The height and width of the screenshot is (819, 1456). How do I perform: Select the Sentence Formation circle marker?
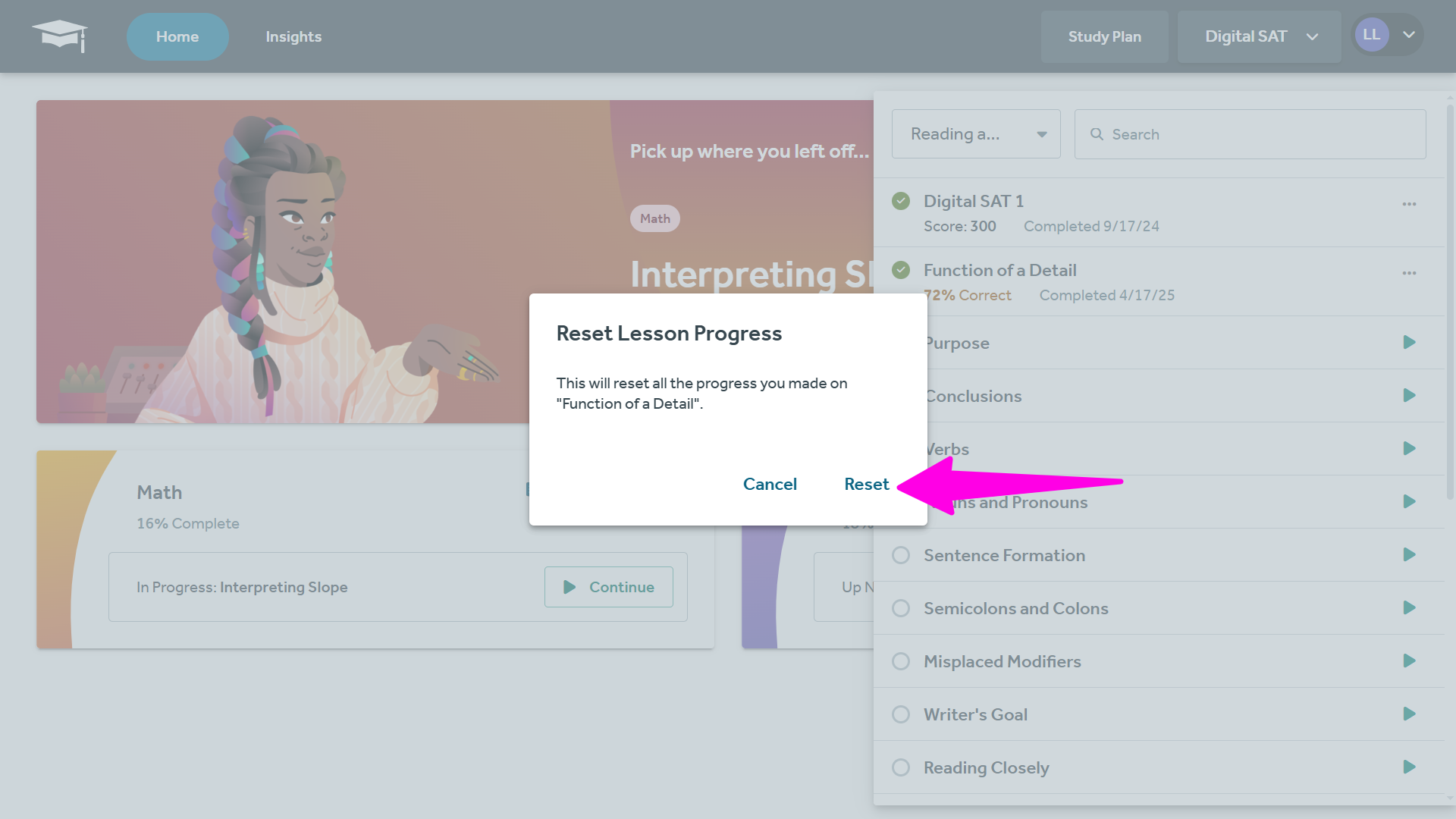(x=901, y=555)
